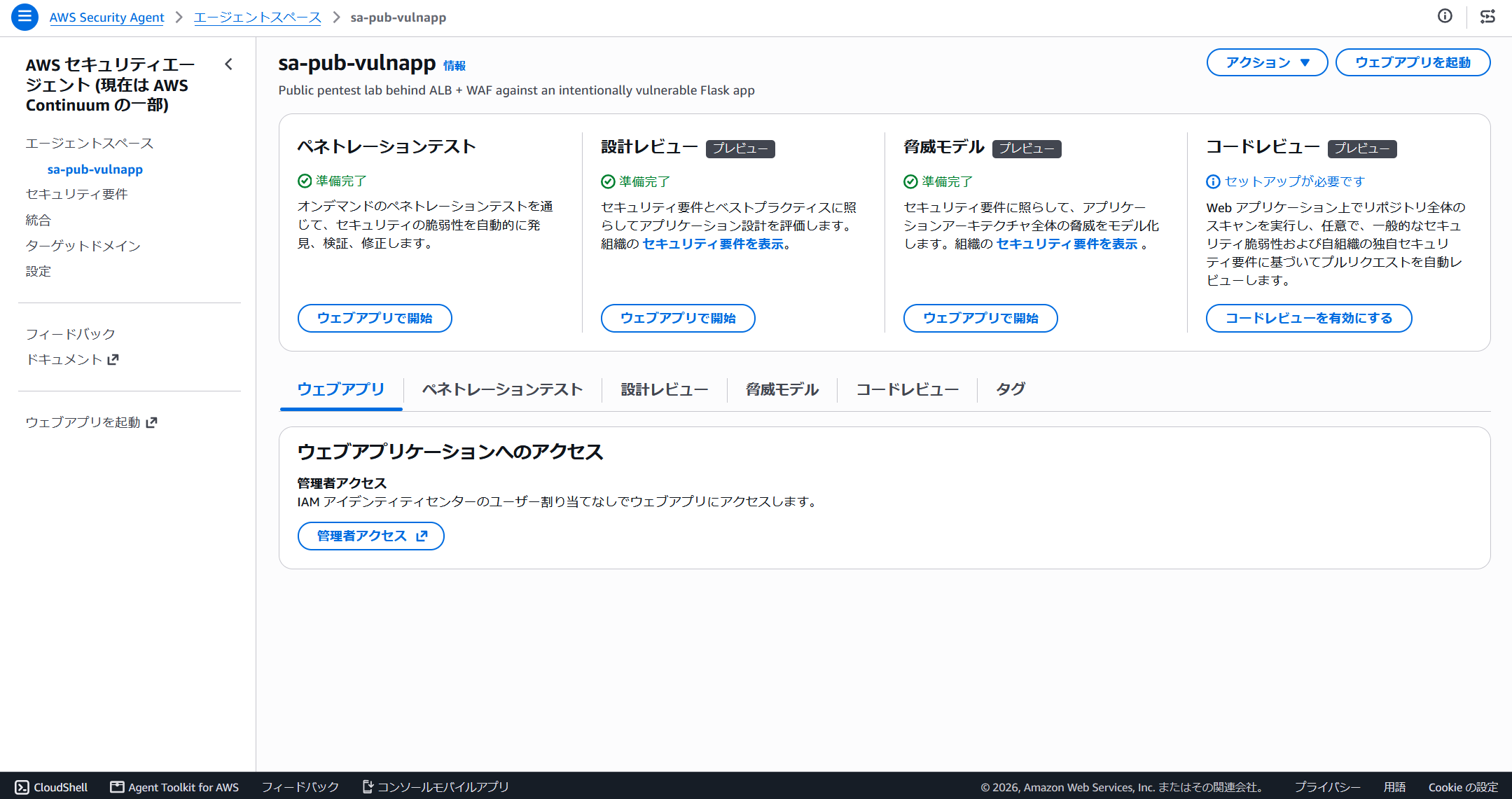Image resolution: width=1512 pixels, height=799 pixels.
Task: Click the info circle icon in top bar
Action: pos(1445,16)
